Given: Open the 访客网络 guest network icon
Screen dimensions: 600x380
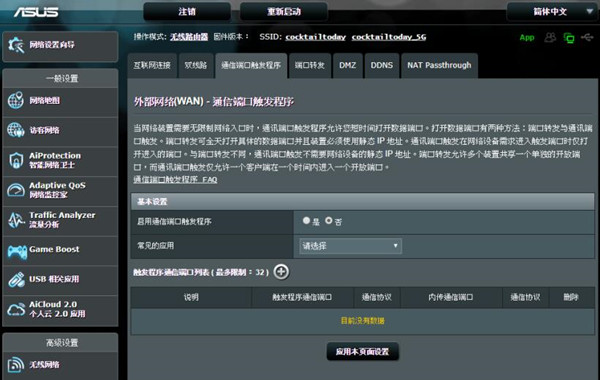Looking at the screenshot, I should [x=16, y=130].
